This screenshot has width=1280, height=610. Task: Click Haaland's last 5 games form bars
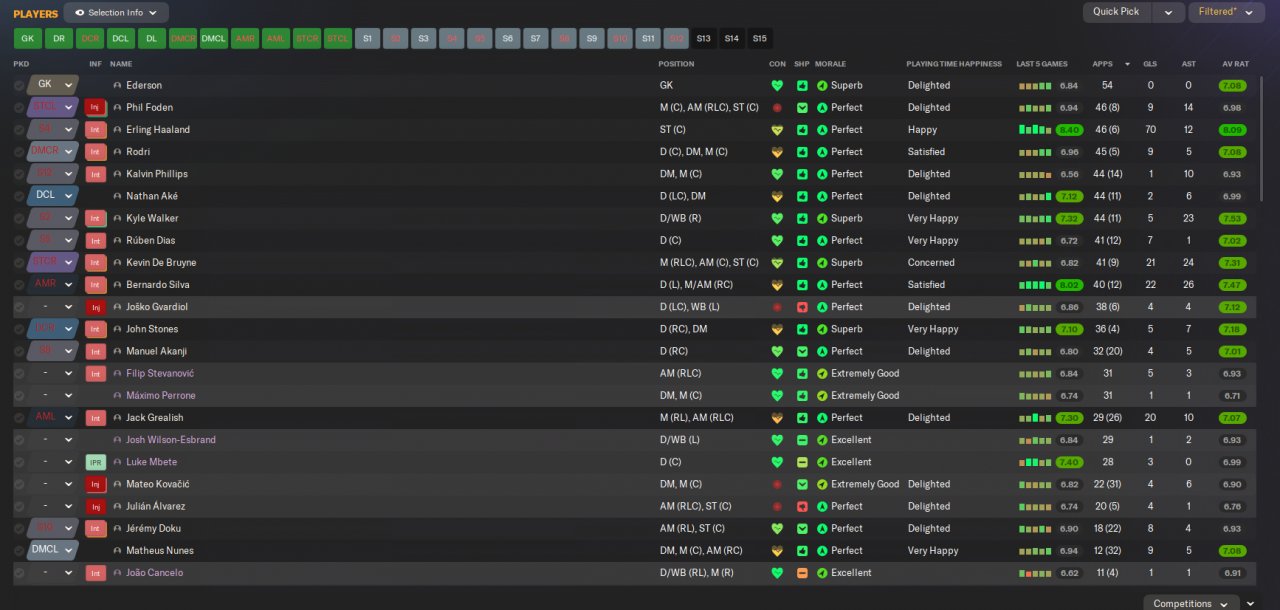coord(1036,130)
